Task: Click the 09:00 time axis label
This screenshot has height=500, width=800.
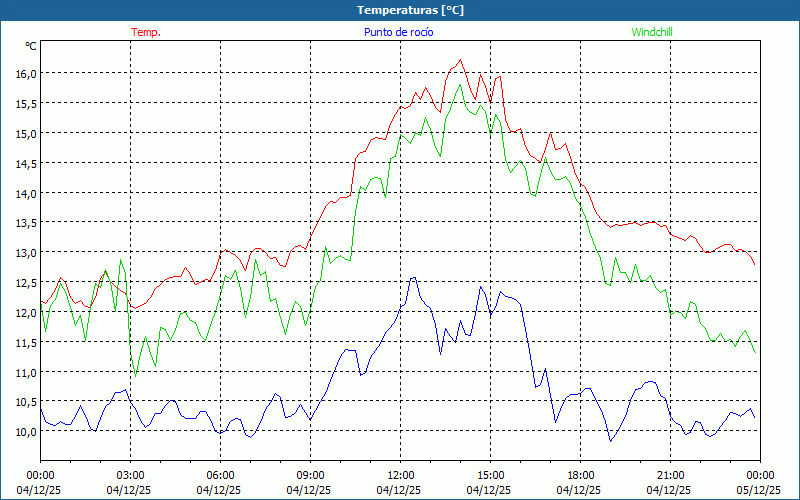Action: (x=310, y=475)
